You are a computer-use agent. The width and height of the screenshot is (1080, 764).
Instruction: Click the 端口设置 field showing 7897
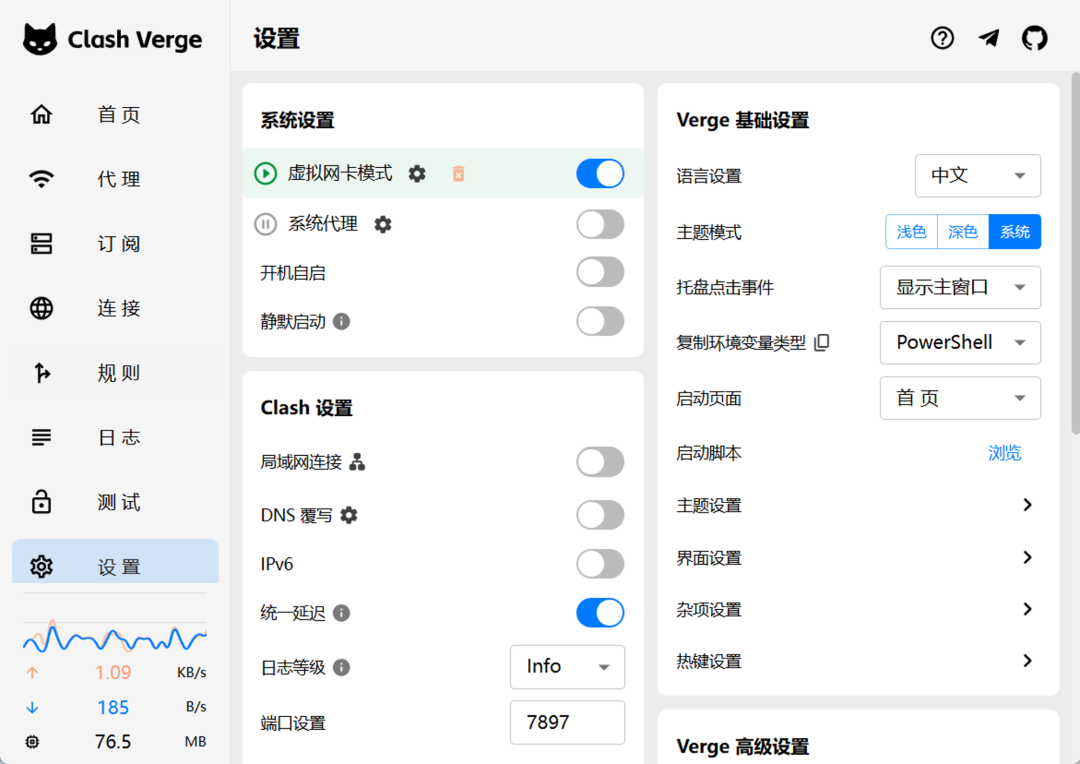(x=568, y=722)
